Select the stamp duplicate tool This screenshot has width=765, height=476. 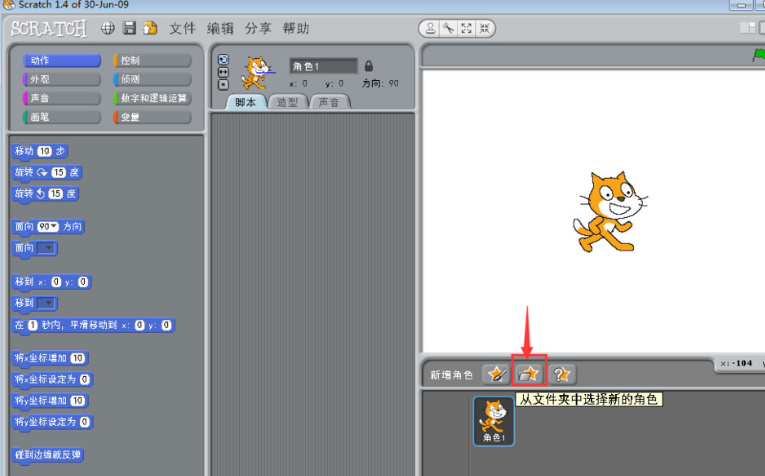pyautogui.click(x=429, y=28)
